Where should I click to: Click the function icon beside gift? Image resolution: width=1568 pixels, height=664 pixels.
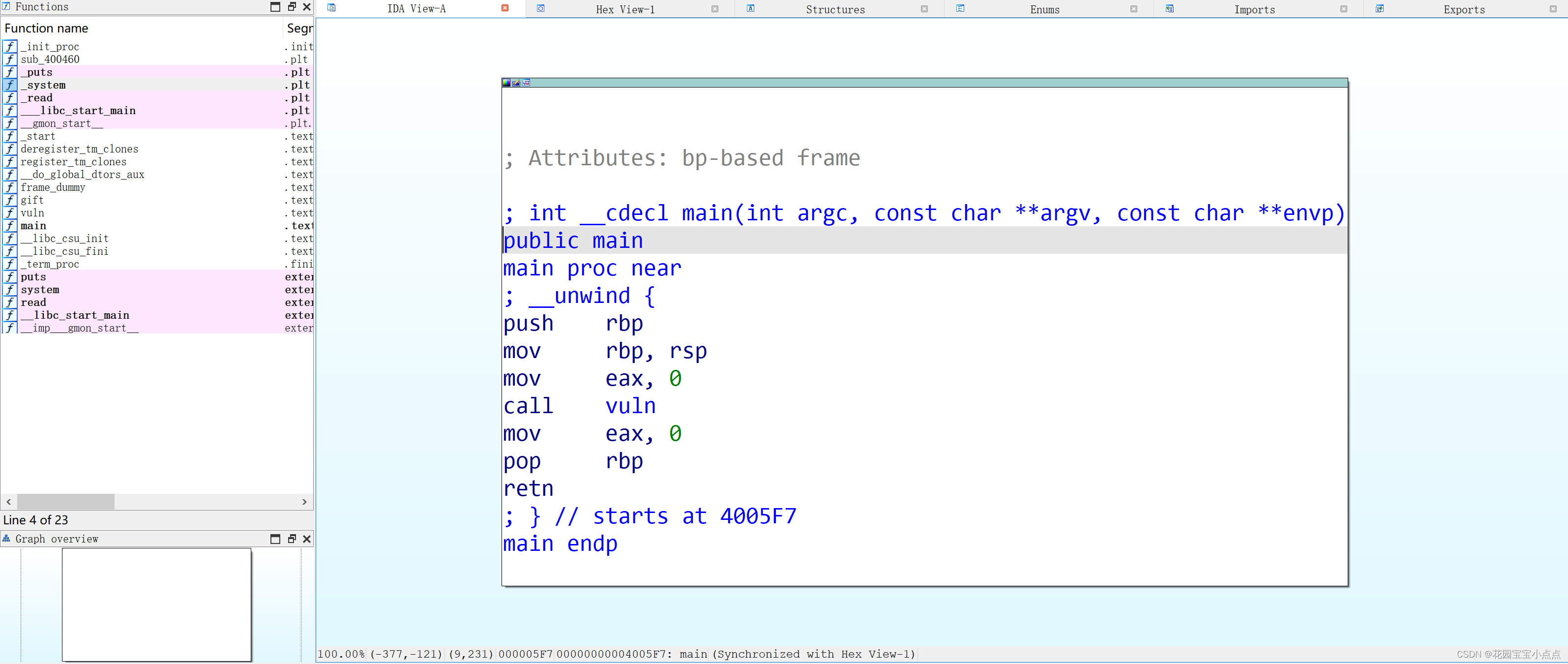[10, 200]
